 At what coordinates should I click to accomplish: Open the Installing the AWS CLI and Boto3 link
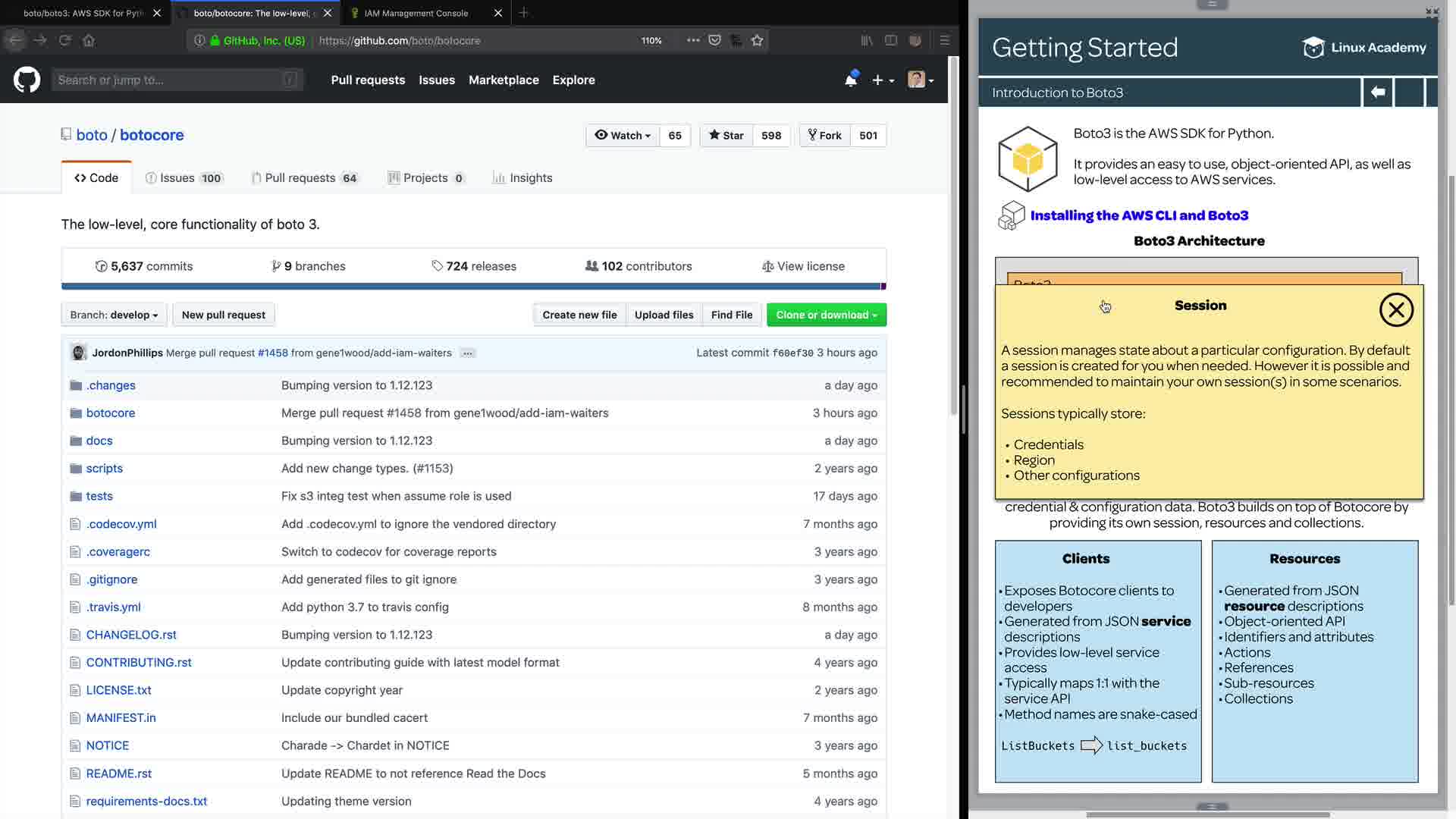point(1138,215)
